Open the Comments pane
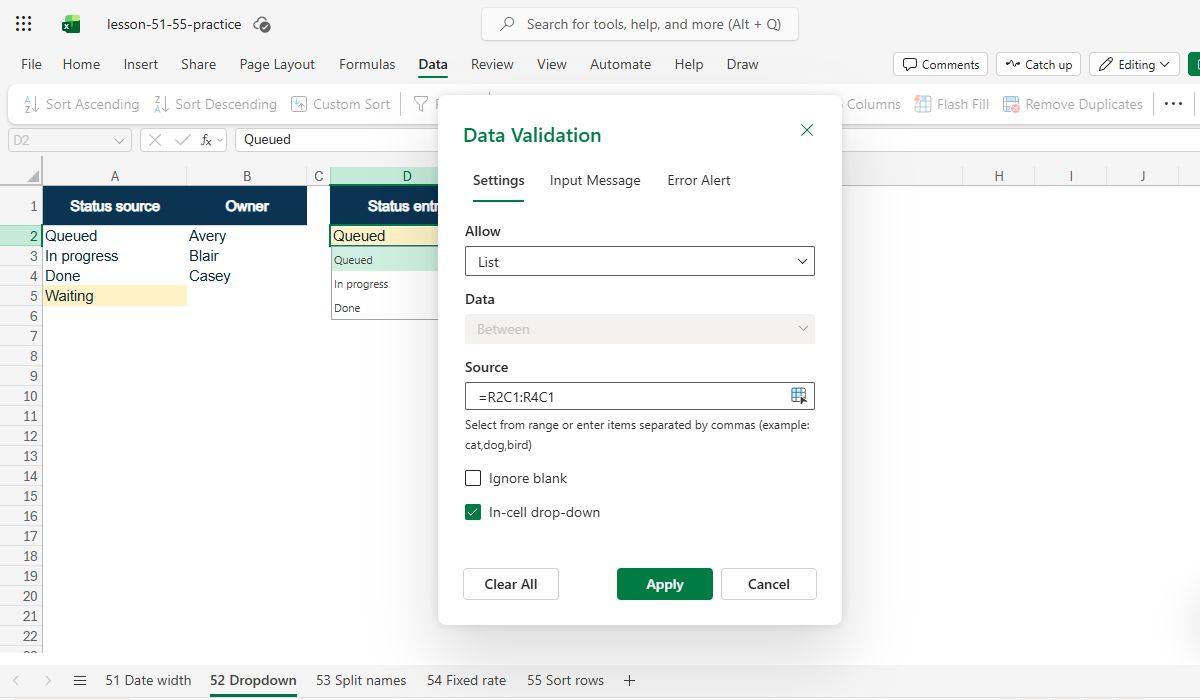The width and height of the screenshot is (1200, 700). (x=940, y=64)
